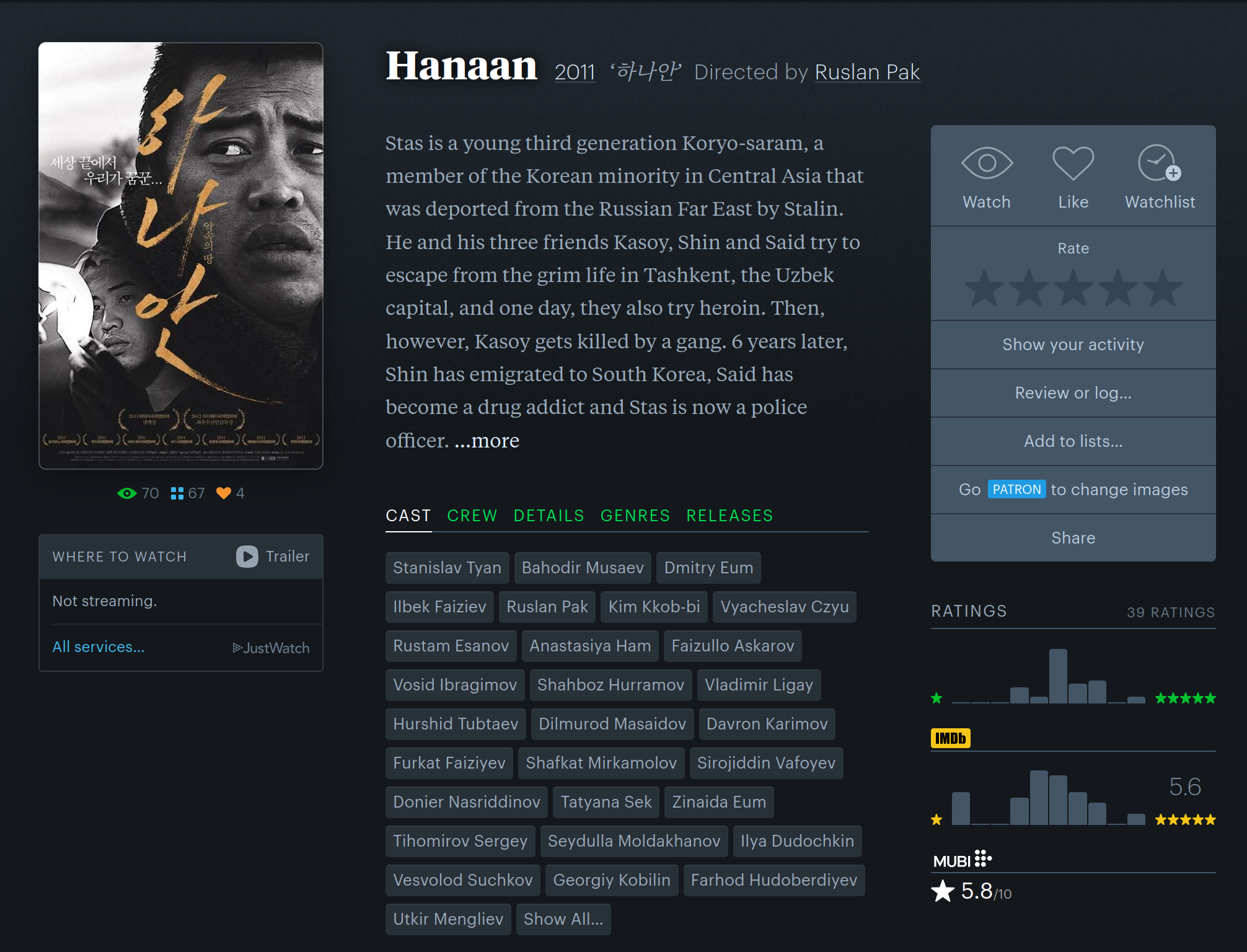This screenshot has width=1247, height=952.
Task: Open cast member Bahodir Musaev
Action: pos(583,568)
